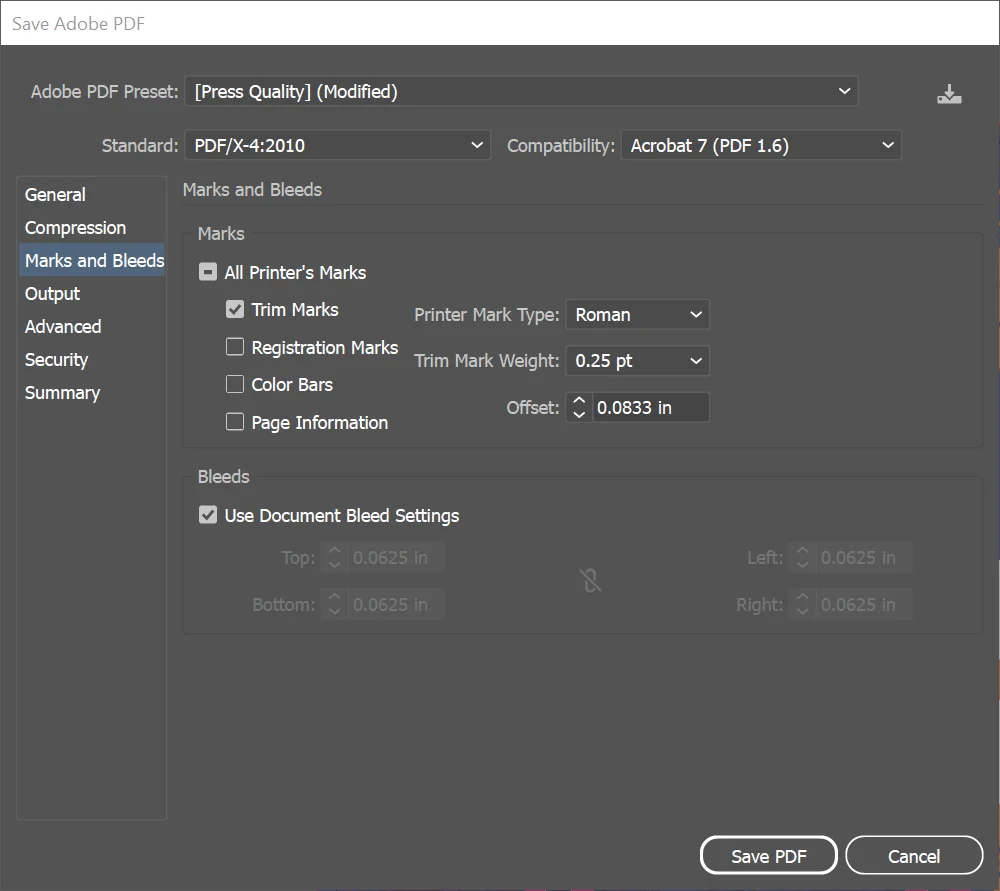Click the save preset icon

click(x=948, y=93)
